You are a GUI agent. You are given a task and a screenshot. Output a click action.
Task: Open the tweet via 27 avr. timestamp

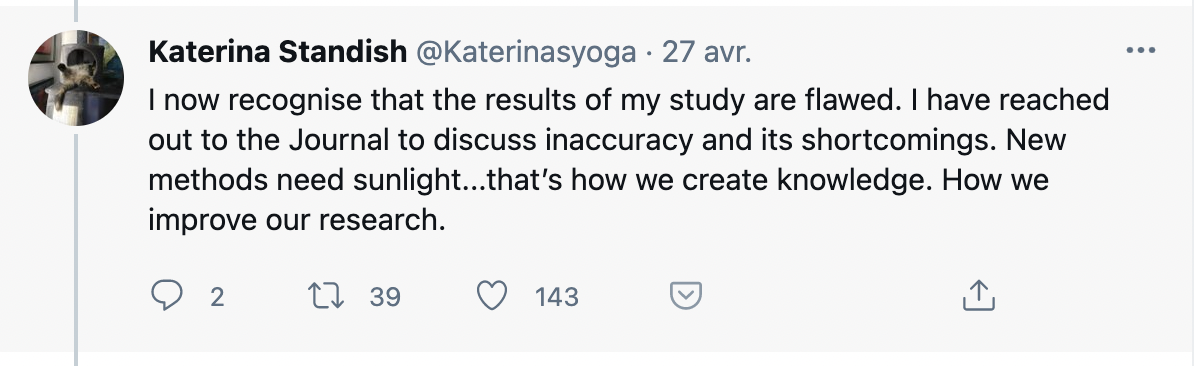[x=707, y=52]
